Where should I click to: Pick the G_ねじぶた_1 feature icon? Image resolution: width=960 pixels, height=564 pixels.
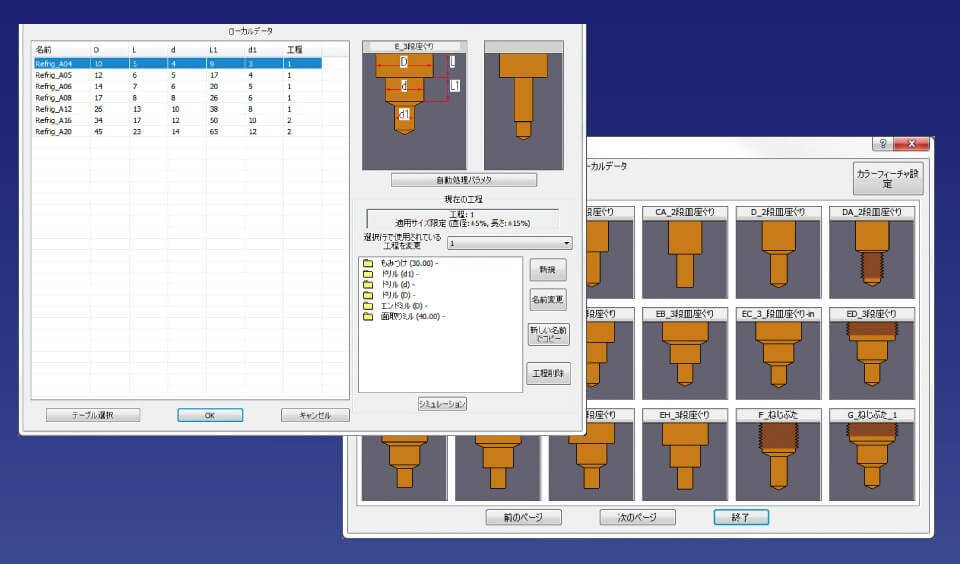coord(872,456)
